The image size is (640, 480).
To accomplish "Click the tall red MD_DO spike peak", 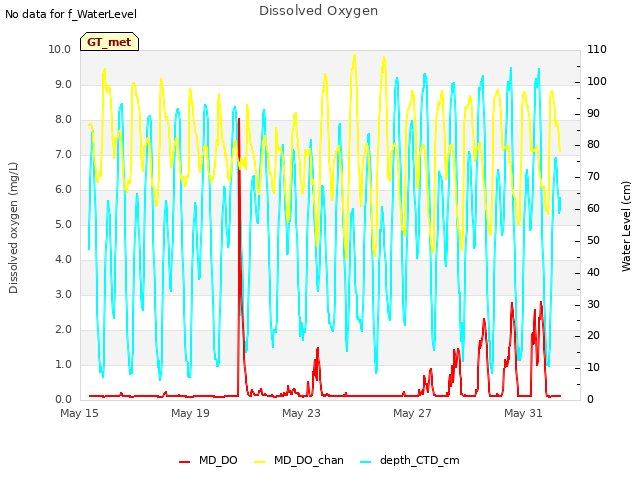I will click(239, 120).
